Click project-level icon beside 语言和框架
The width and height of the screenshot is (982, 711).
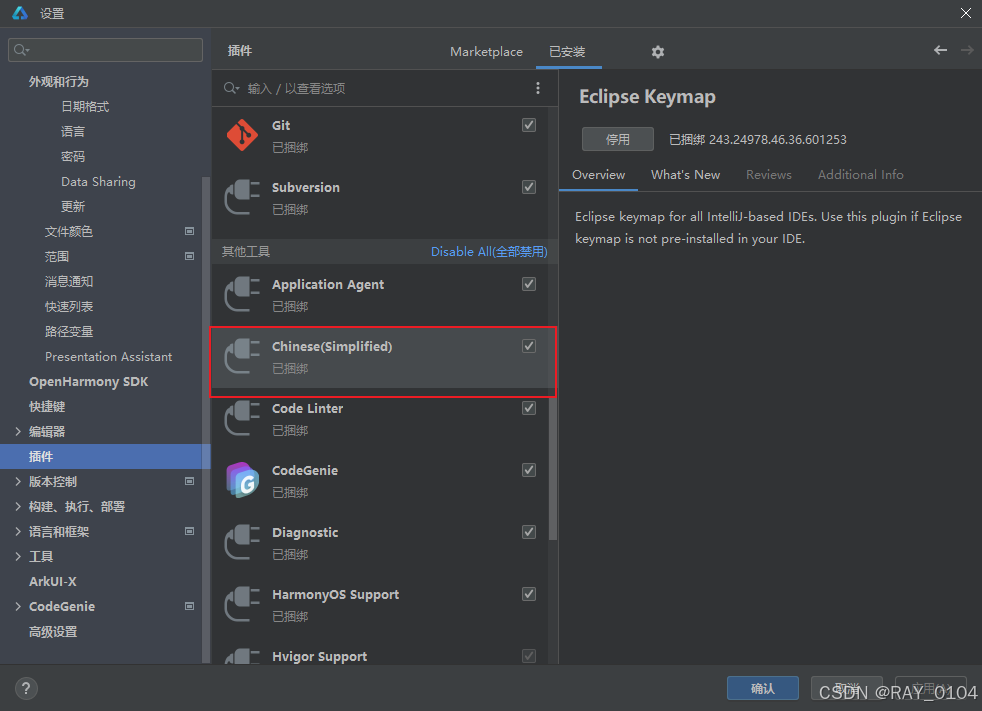189,531
